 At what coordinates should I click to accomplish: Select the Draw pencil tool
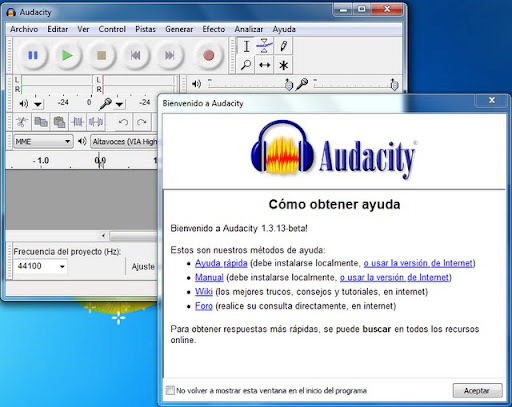283,46
